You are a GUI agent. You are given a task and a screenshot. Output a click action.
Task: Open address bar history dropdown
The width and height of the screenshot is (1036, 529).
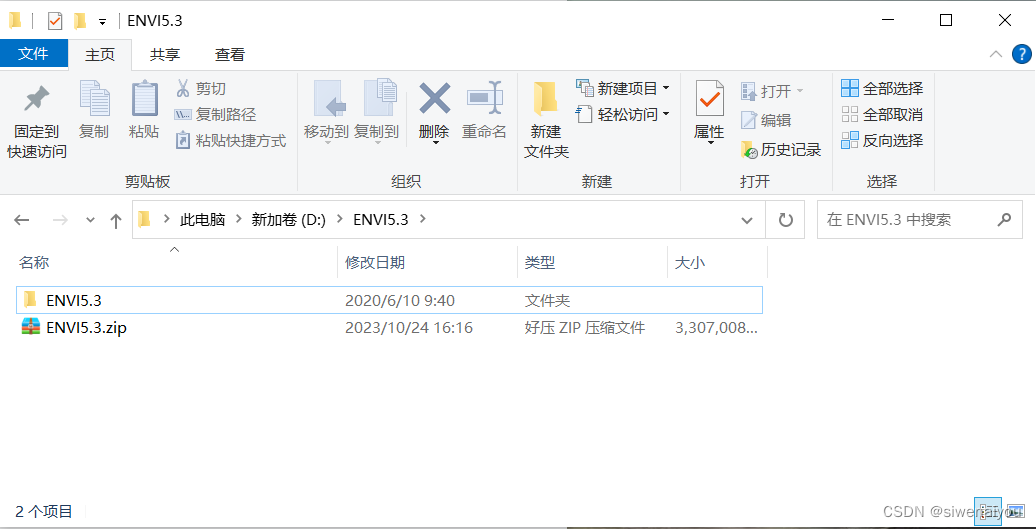coord(747,220)
